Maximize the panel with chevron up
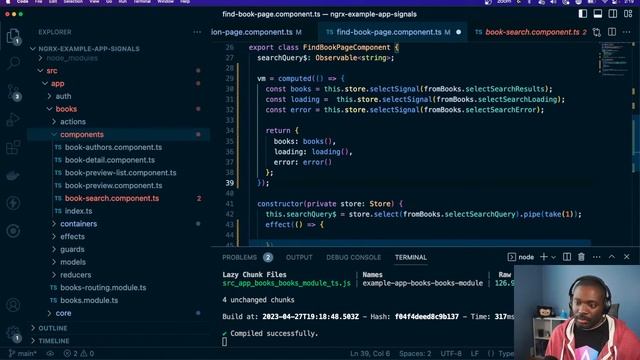 click(611, 257)
